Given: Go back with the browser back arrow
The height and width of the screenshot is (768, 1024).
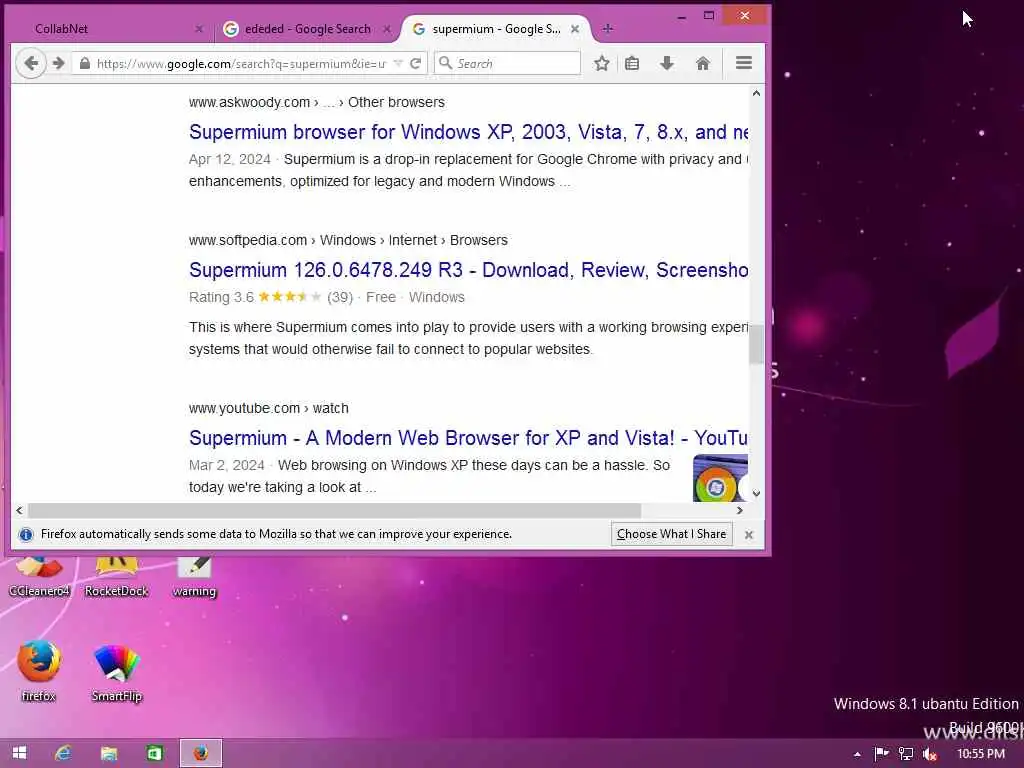Looking at the screenshot, I should click(31, 63).
